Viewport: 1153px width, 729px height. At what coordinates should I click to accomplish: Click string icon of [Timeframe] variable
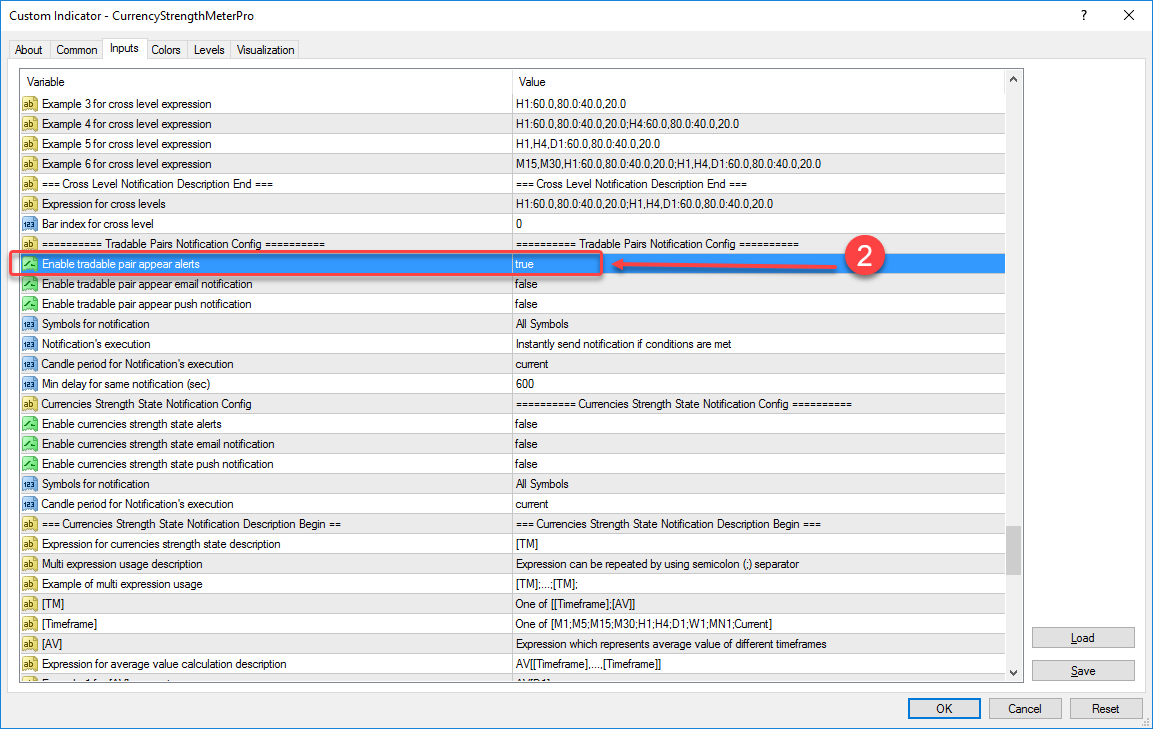click(29, 624)
